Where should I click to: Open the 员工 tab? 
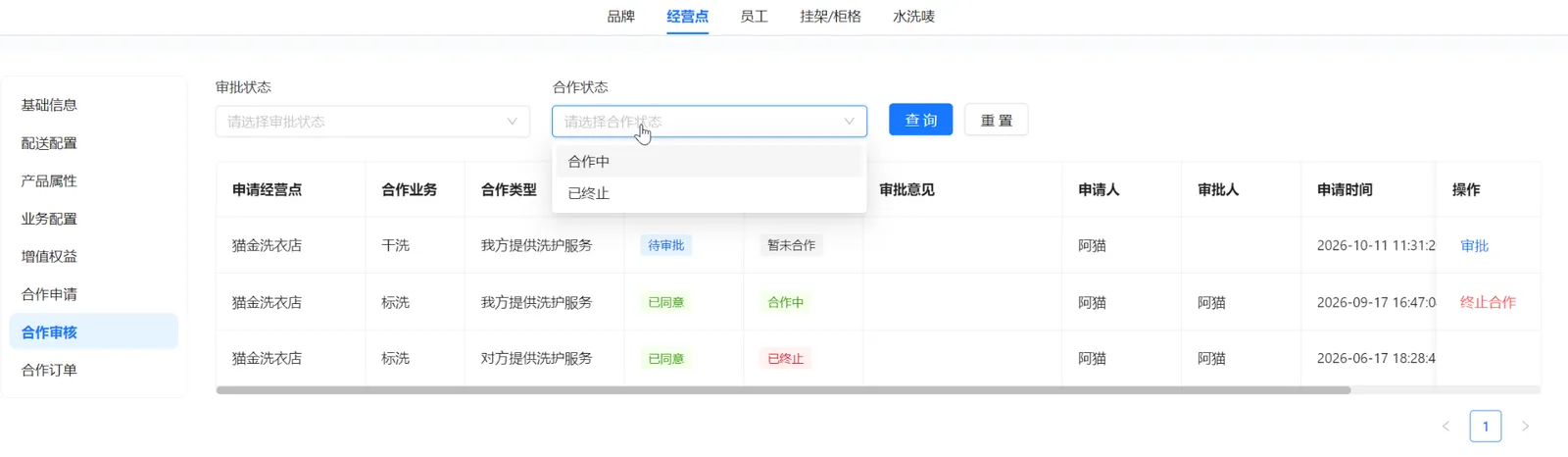pyautogui.click(x=754, y=17)
